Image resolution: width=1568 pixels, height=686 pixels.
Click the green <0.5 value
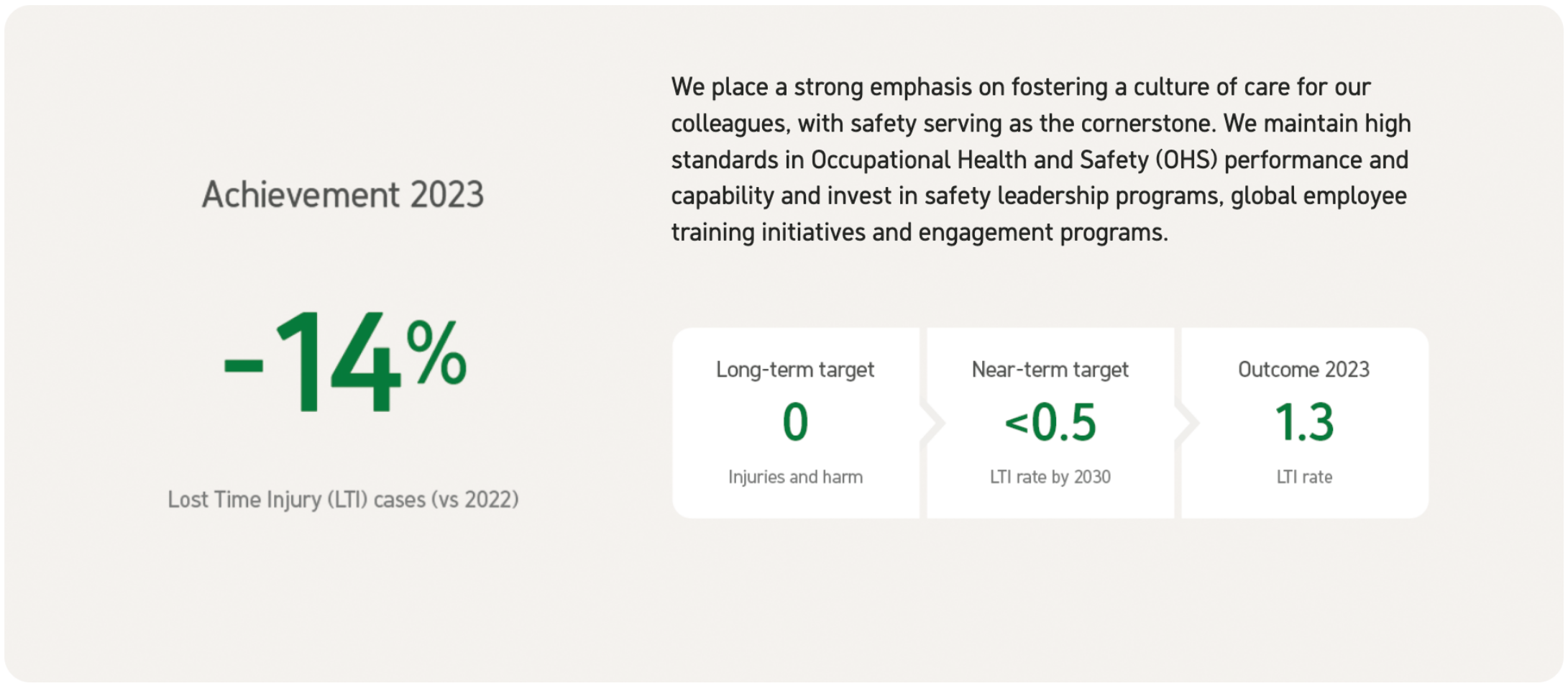pyautogui.click(x=1050, y=422)
